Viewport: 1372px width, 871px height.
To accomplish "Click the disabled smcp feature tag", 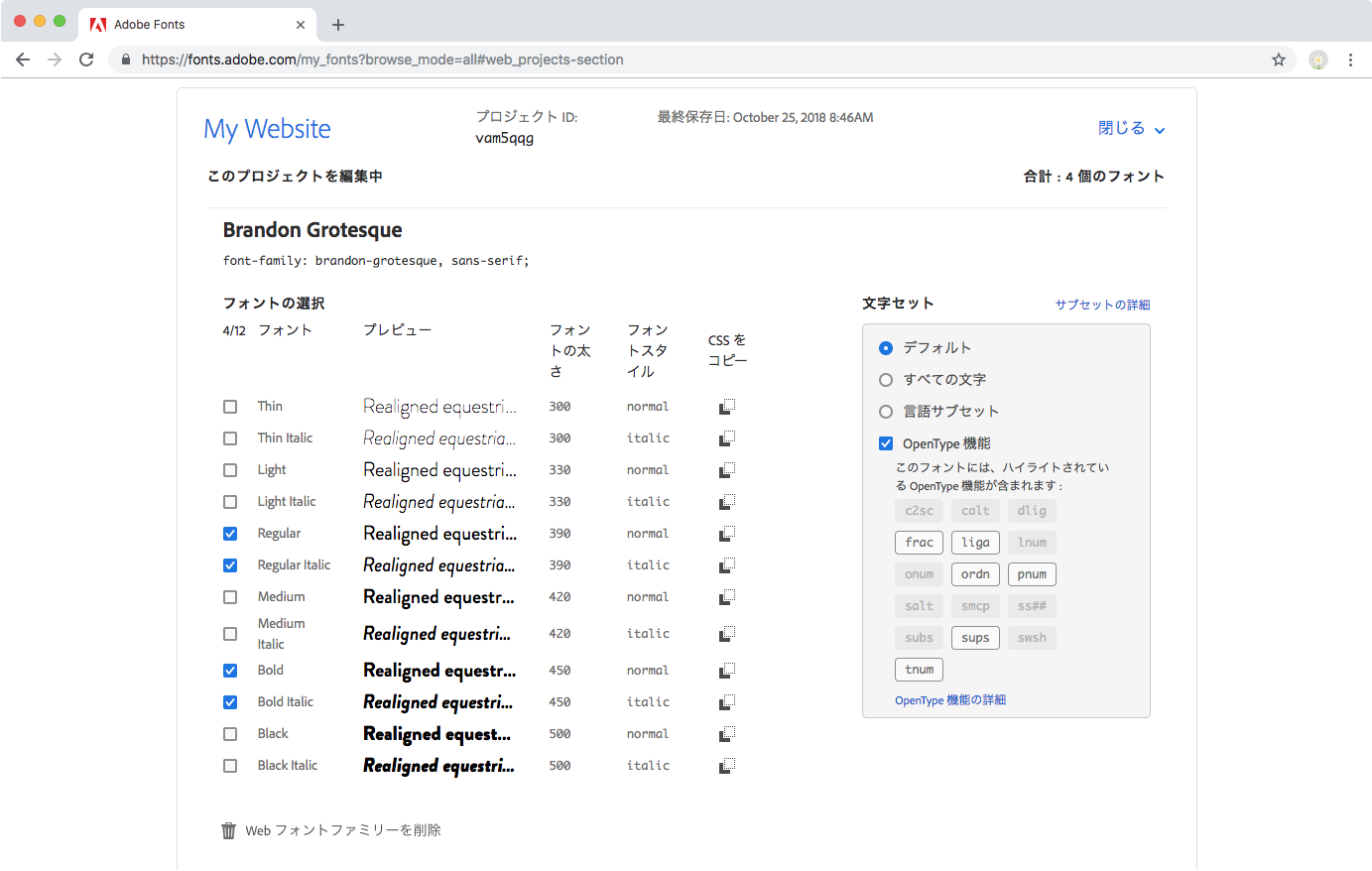I will click(x=975, y=606).
